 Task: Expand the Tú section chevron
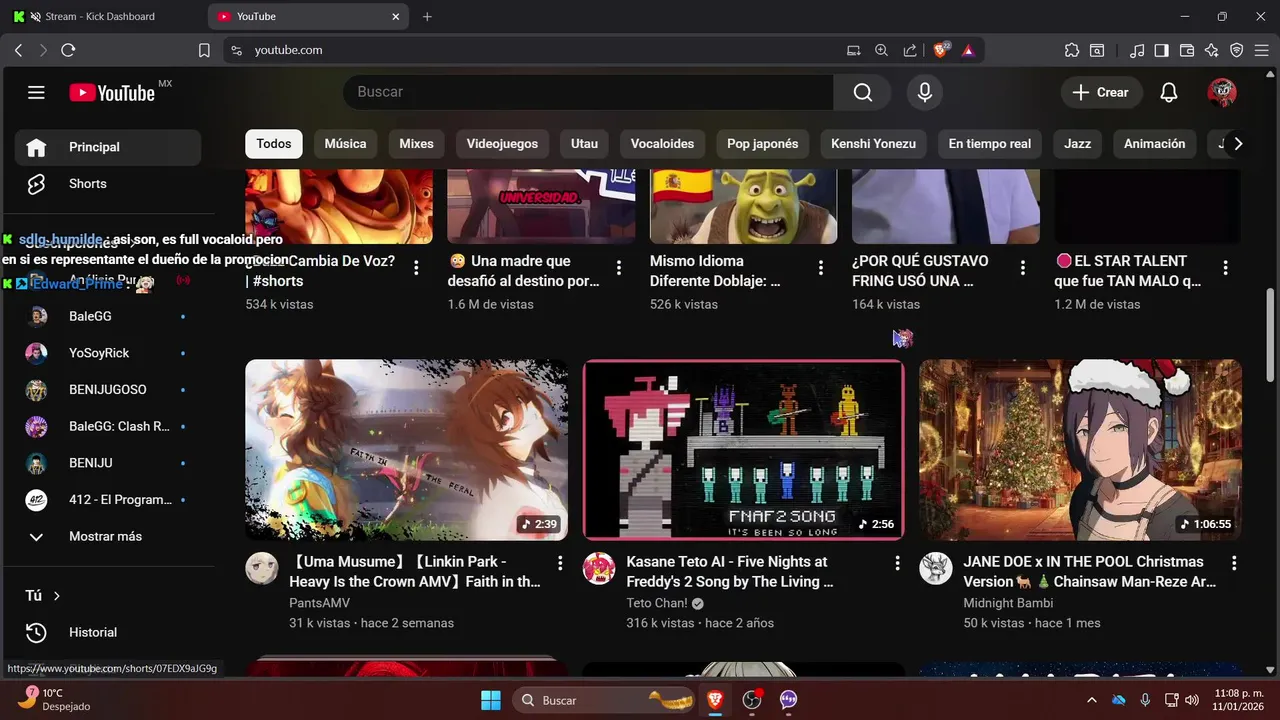point(57,596)
